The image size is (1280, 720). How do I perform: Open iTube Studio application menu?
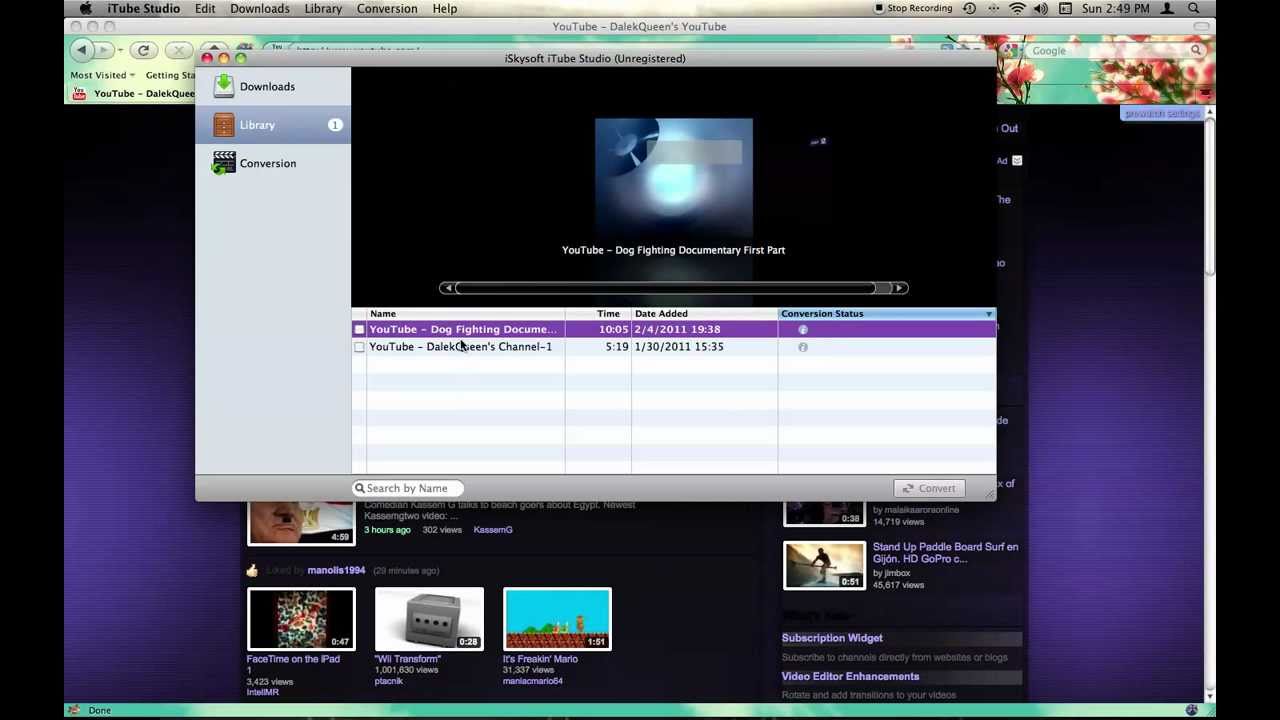tap(144, 8)
